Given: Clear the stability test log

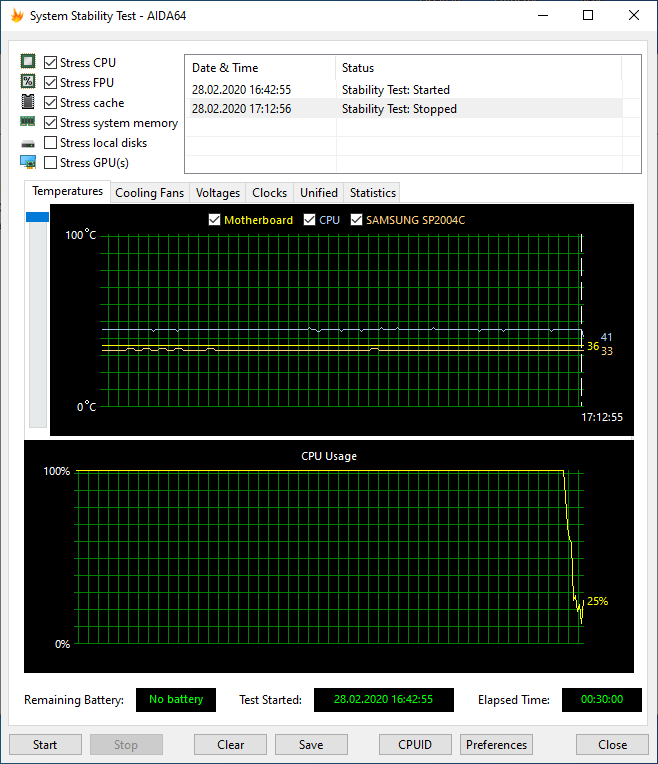Looking at the screenshot, I should (231, 745).
